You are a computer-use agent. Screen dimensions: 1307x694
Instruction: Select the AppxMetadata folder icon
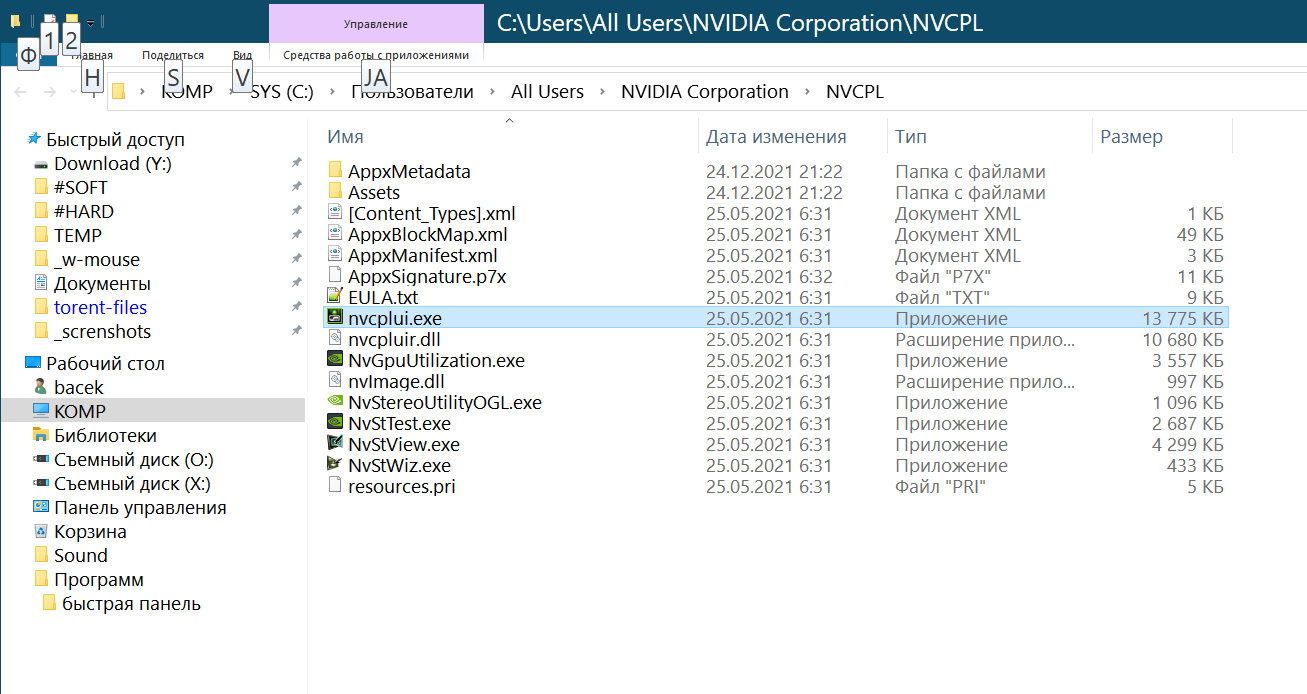click(336, 171)
